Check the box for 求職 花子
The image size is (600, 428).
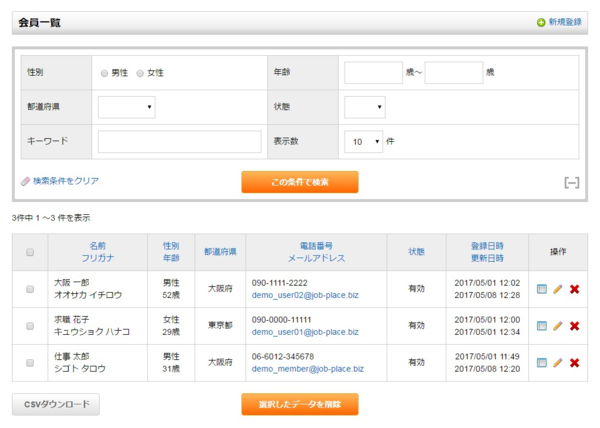point(30,326)
